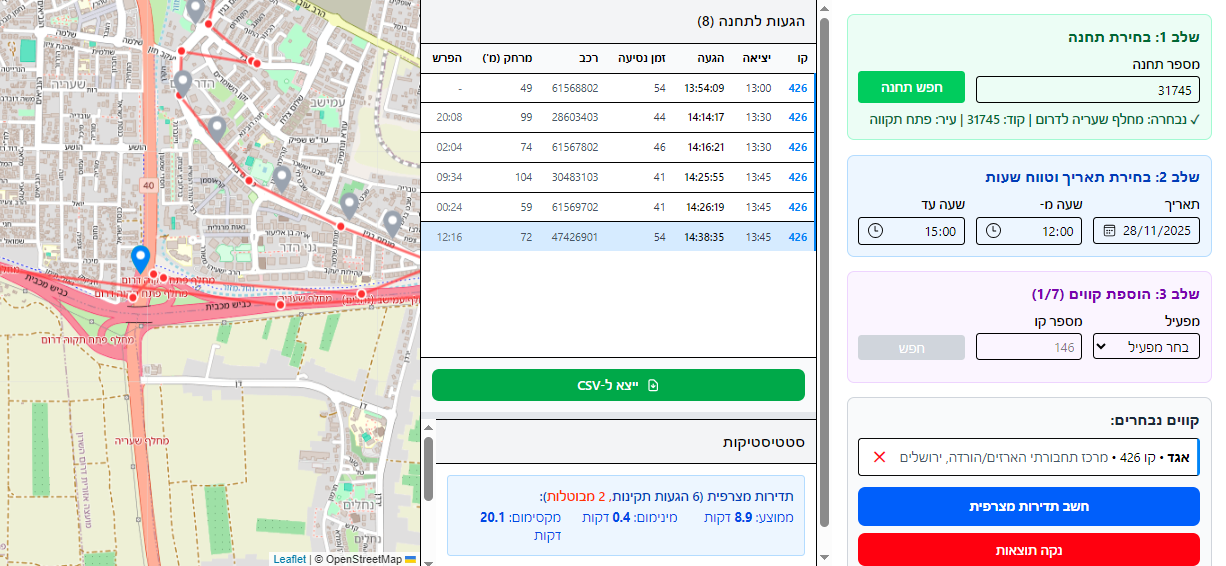Click the חפש תחנה search station button

tap(911, 87)
